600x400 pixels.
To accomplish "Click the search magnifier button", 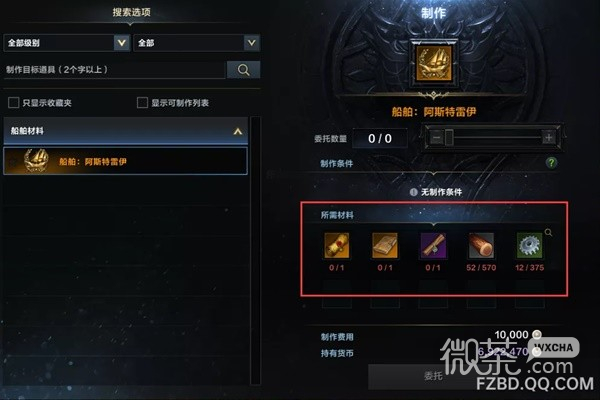I will click(243, 70).
